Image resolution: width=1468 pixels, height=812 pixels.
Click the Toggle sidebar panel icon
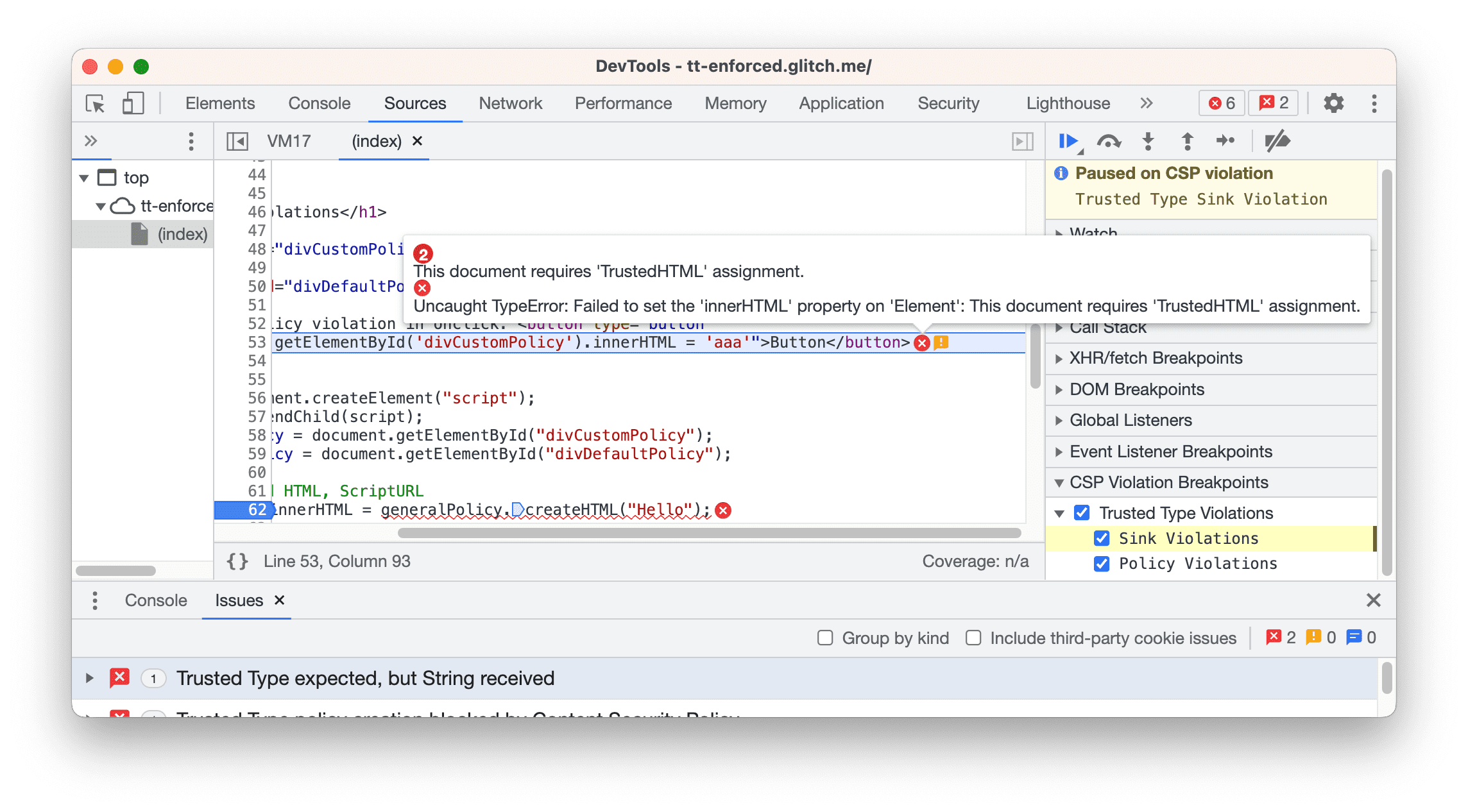238,141
